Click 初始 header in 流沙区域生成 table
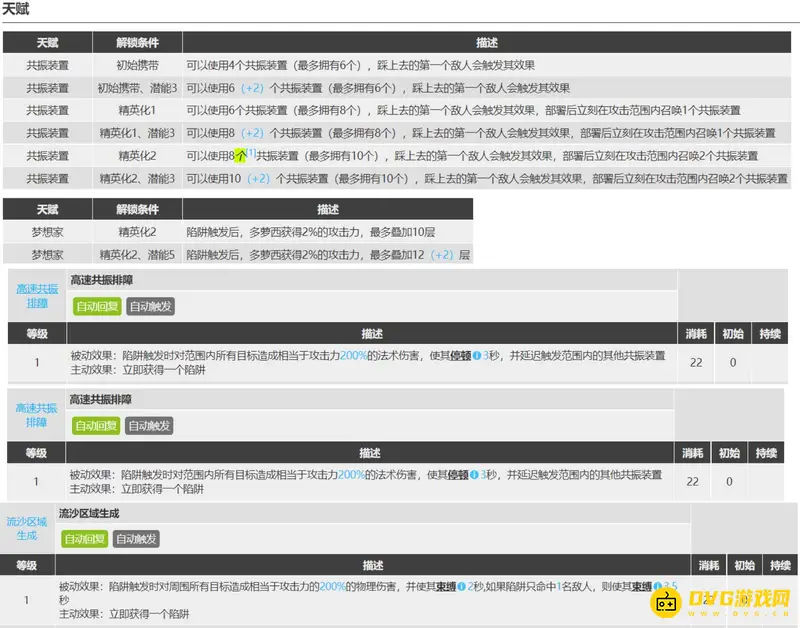The image size is (800, 628). pos(744,565)
